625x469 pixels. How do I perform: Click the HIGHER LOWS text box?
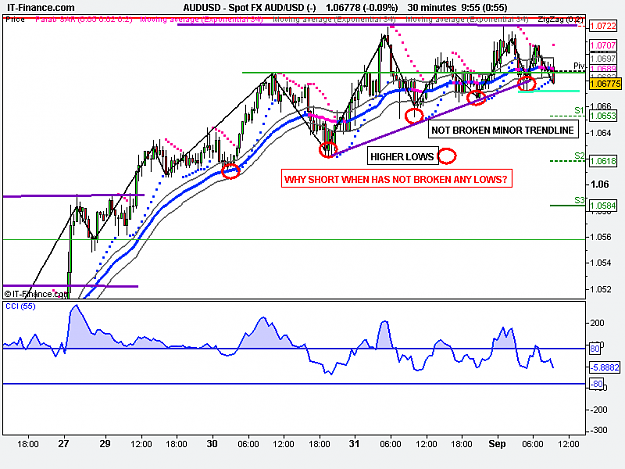click(x=402, y=157)
